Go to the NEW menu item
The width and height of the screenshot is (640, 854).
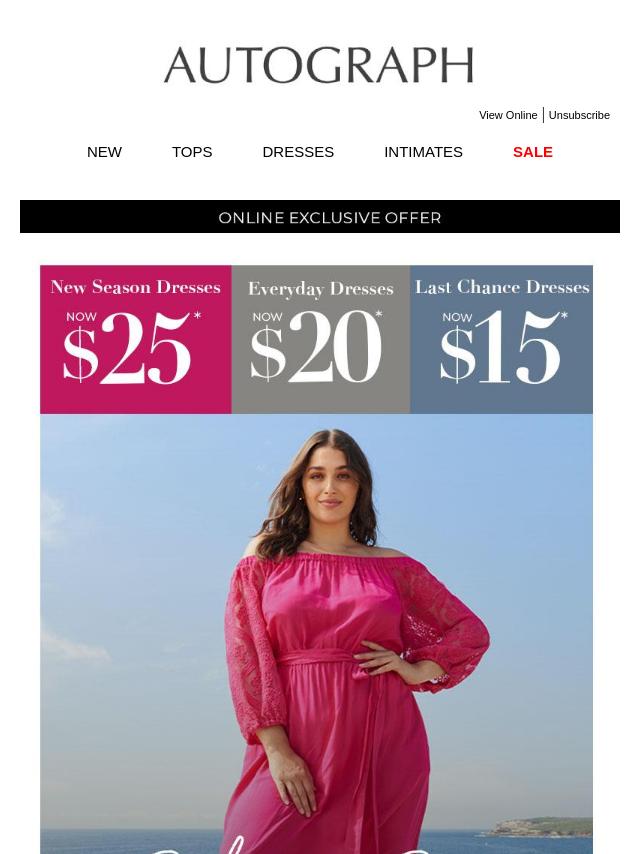point(104,152)
